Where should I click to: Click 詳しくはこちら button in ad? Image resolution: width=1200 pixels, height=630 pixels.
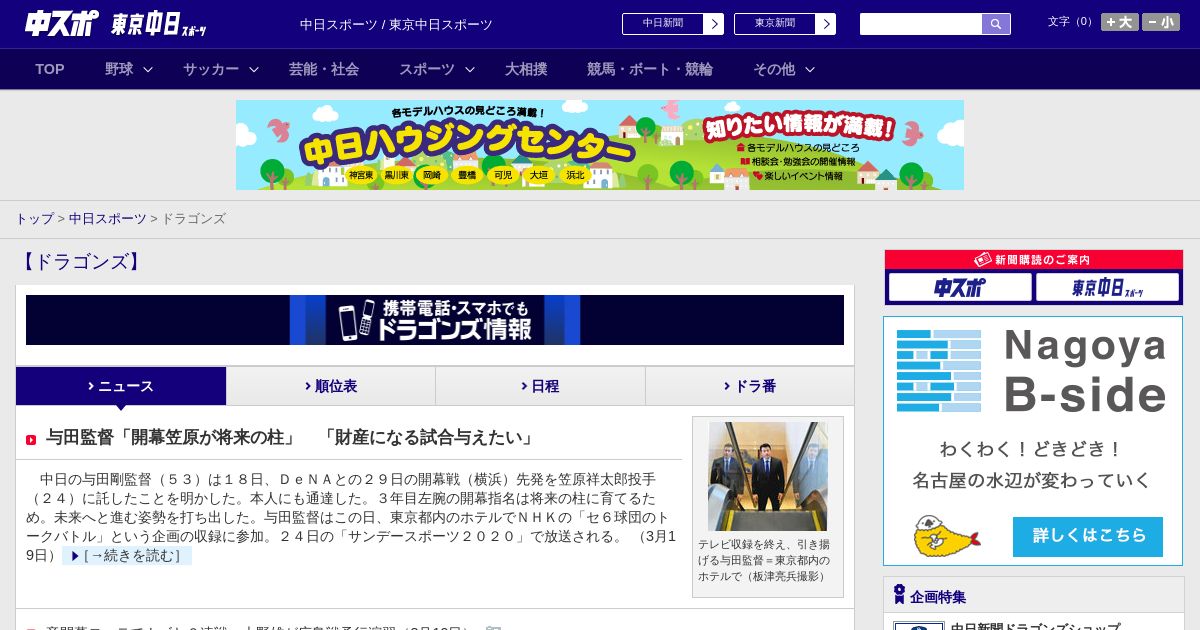point(1088,536)
